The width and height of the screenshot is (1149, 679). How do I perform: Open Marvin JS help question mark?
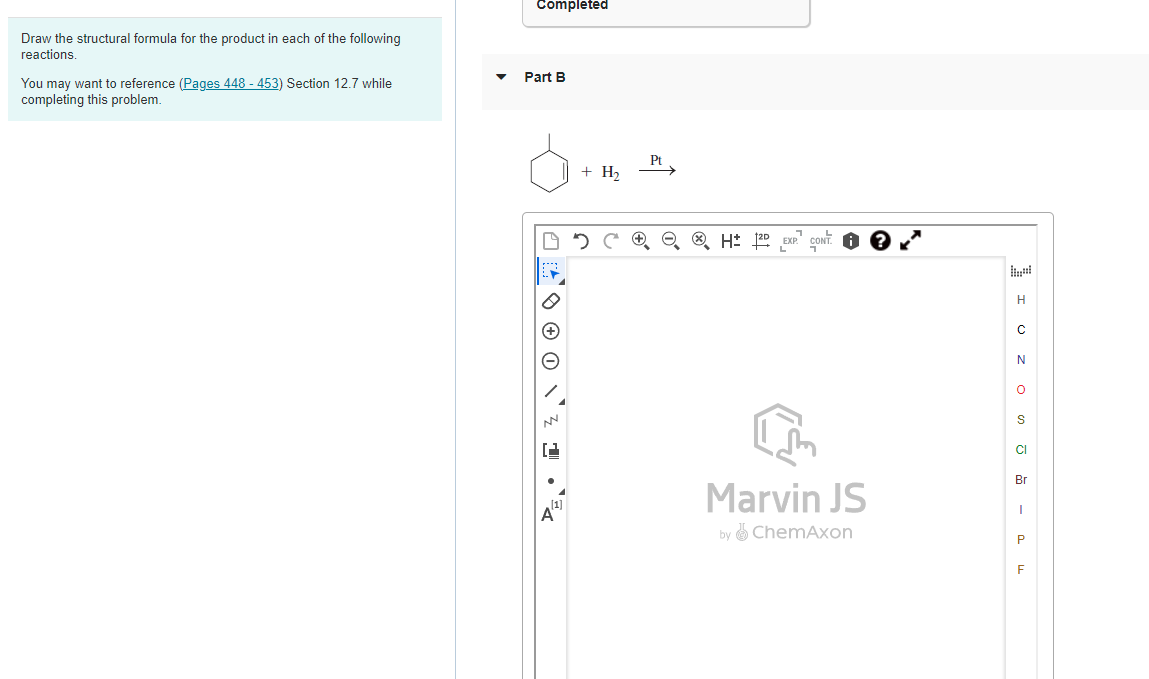pos(880,241)
